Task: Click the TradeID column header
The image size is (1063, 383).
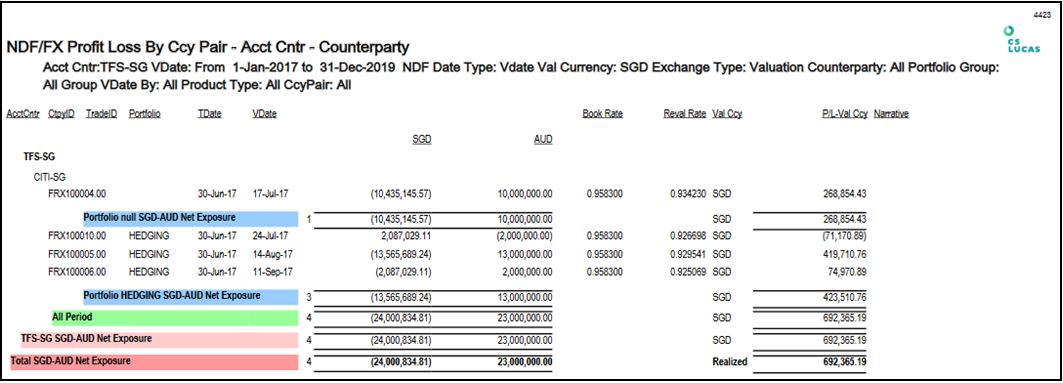Action: pyautogui.click(x=102, y=114)
